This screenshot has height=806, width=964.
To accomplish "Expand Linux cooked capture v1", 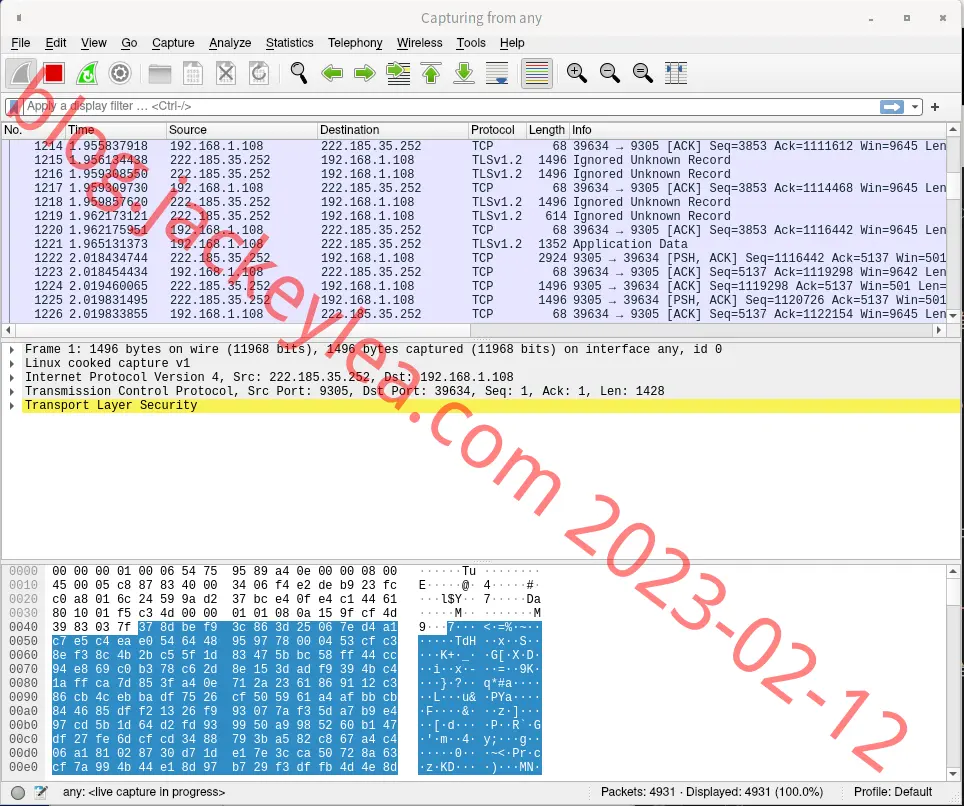I will point(12,363).
